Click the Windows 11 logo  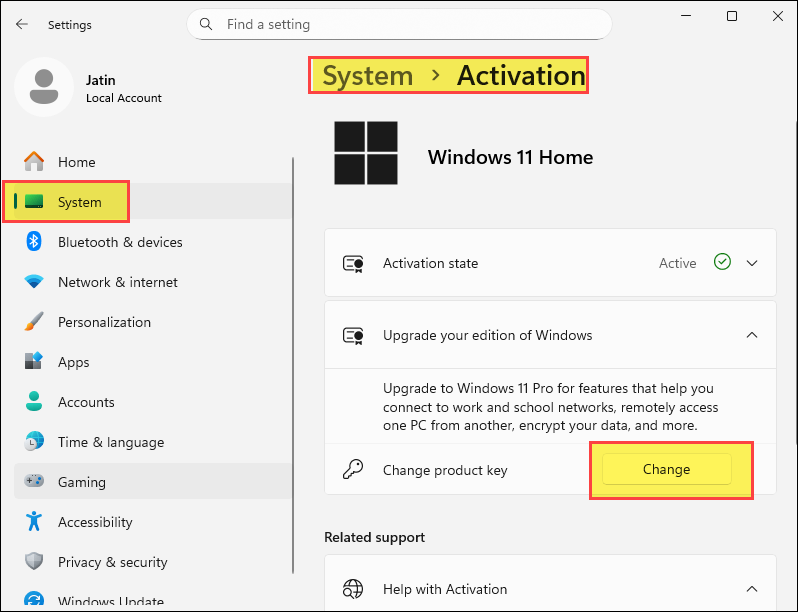pyautogui.click(x=366, y=153)
